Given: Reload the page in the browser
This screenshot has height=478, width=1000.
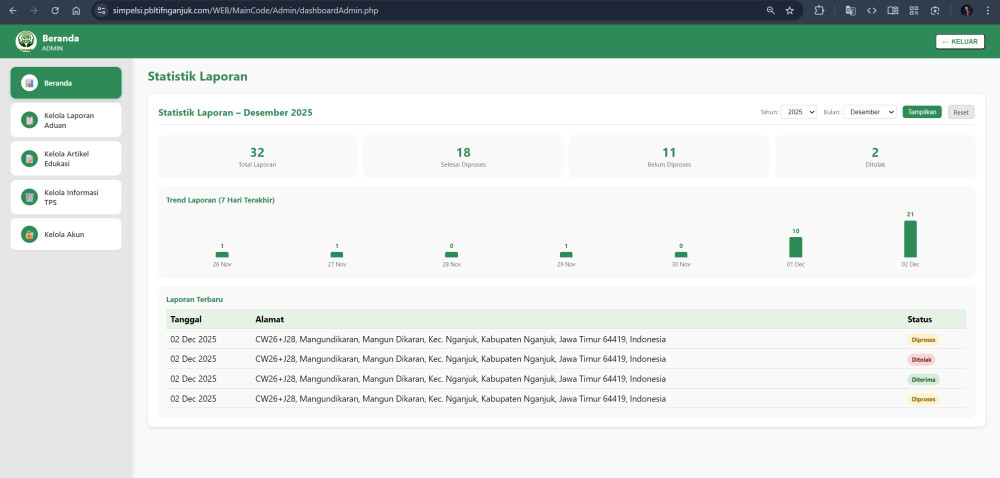Looking at the screenshot, I should [54, 10].
